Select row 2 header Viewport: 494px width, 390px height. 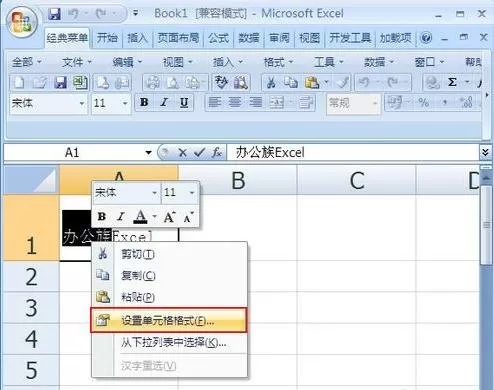tap(31, 277)
